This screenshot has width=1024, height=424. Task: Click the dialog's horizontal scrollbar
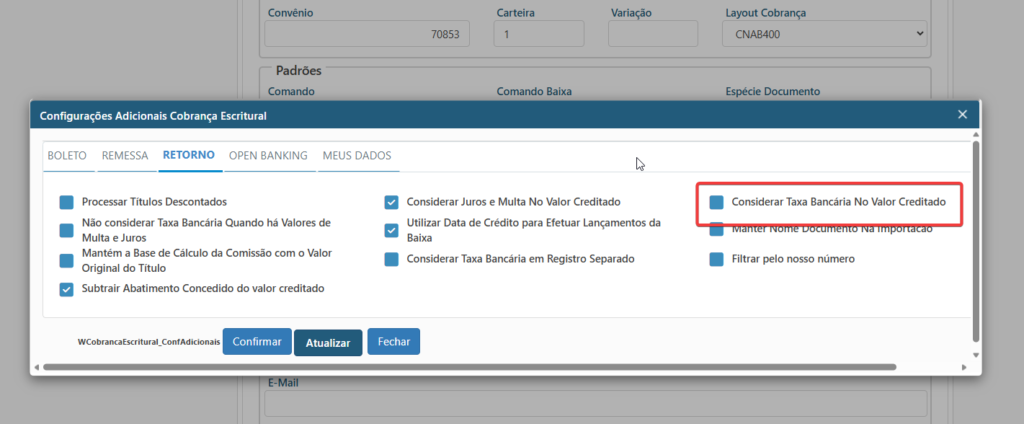[x=500, y=367]
